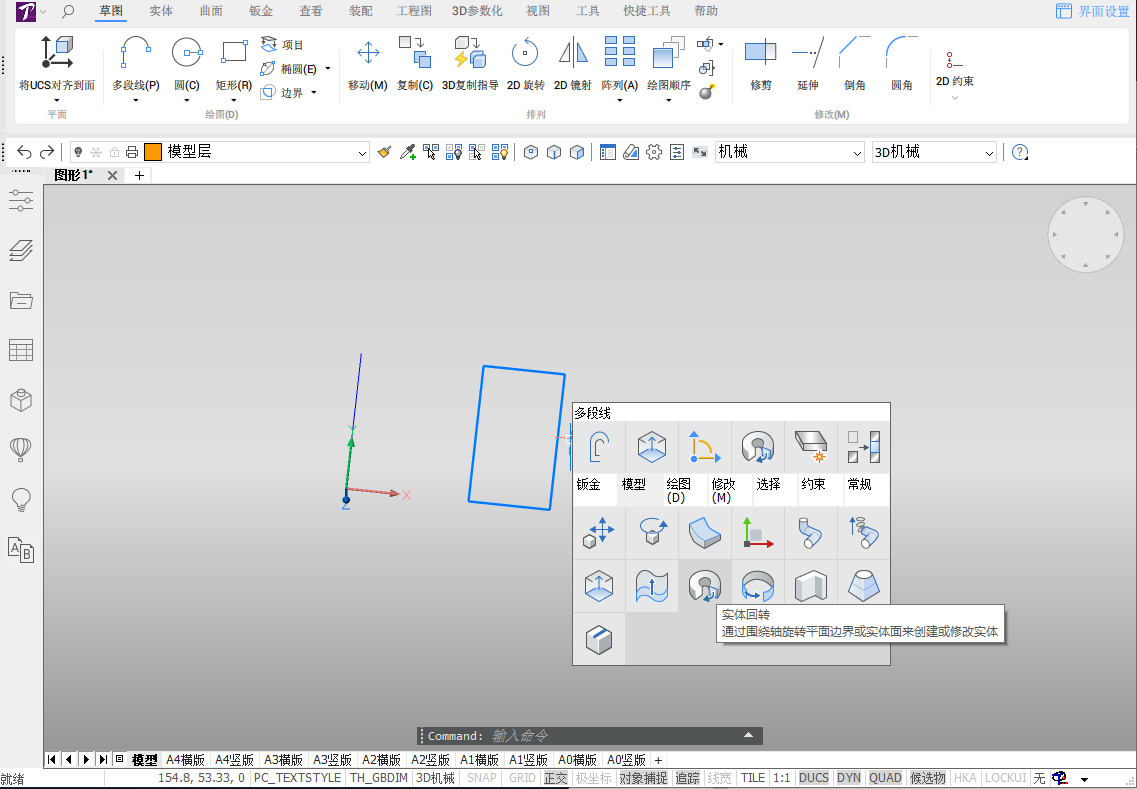Click the loft frustum icon in quad panel

click(864, 586)
